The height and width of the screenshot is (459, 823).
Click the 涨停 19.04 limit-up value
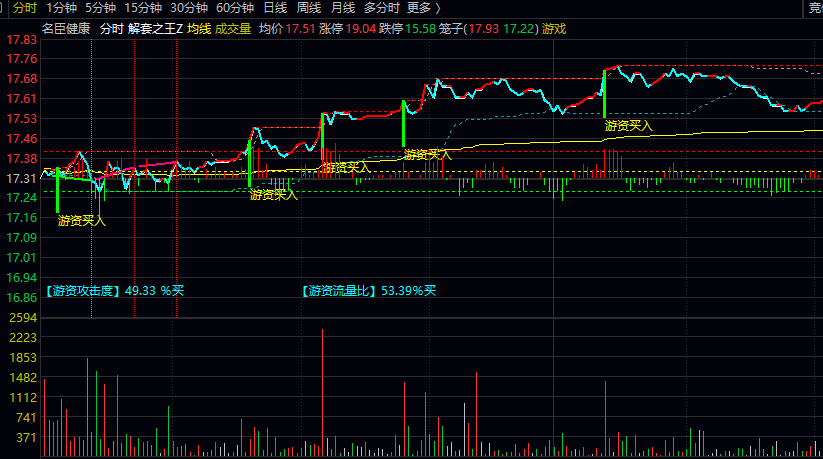tap(347, 28)
